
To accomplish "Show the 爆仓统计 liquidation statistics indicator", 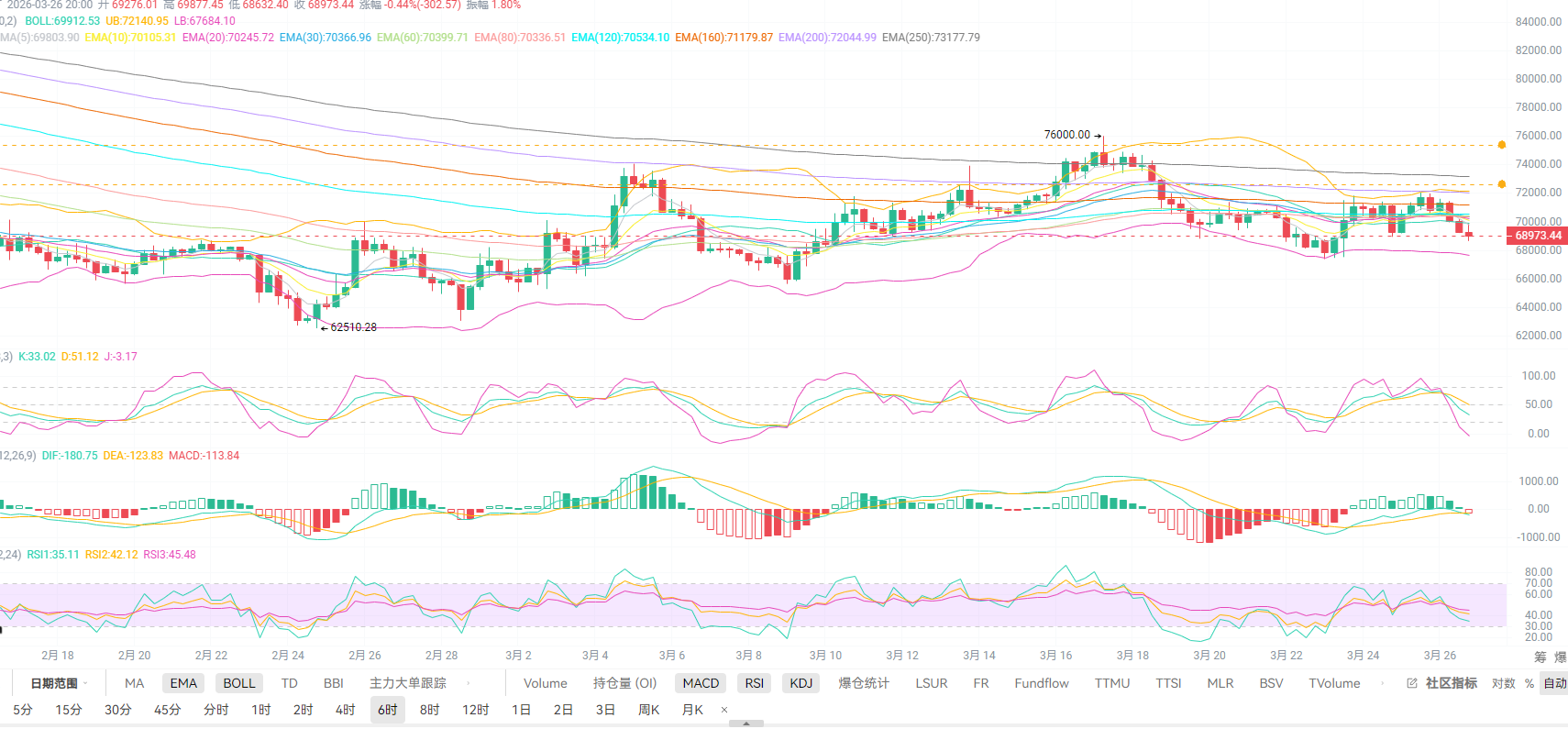I will pyautogui.click(x=863, y=683).
